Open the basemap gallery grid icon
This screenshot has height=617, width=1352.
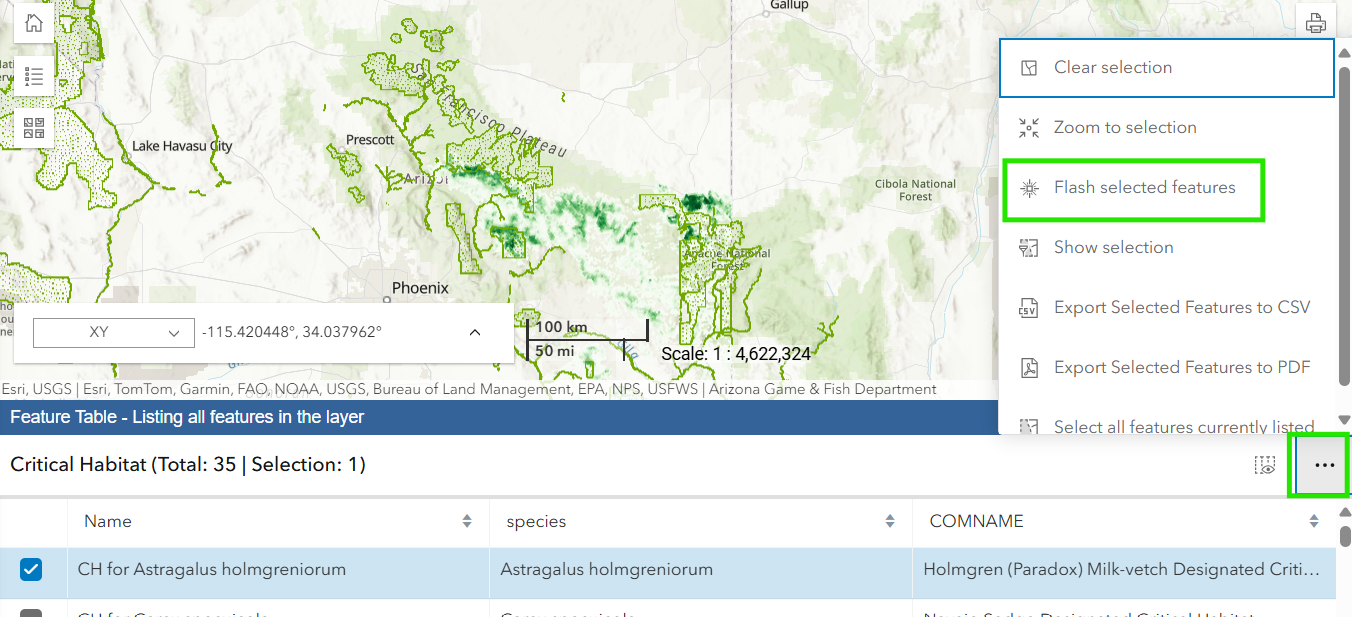pyautogui.click(x=34, y=128)
